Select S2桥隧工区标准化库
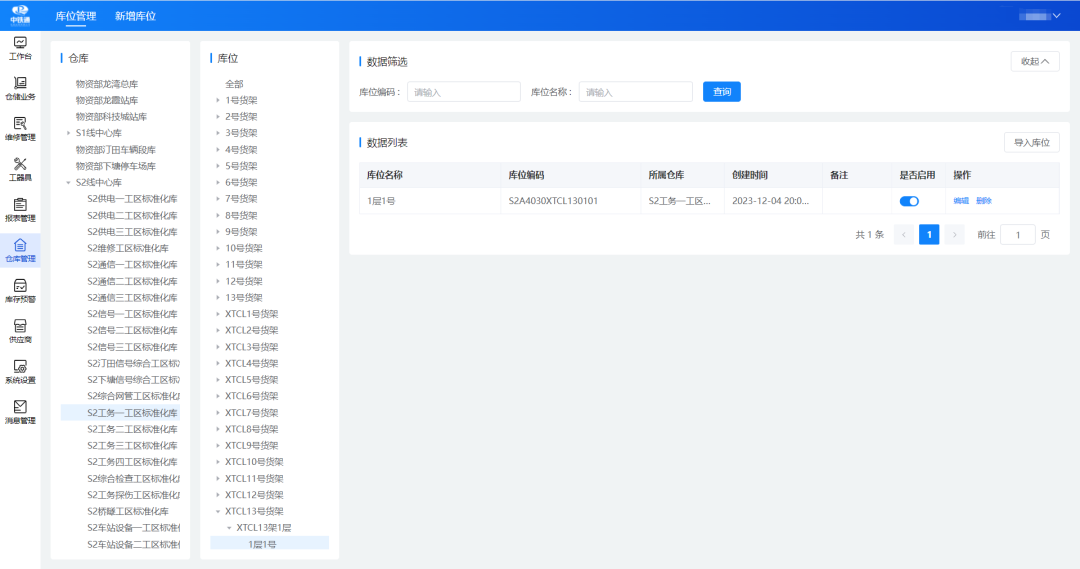Image resolution: width=1080 pixels, height=569 pixels. [128, 511]
